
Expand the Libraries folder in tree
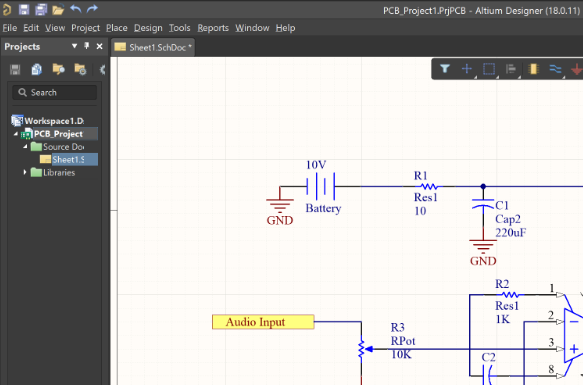25,173
